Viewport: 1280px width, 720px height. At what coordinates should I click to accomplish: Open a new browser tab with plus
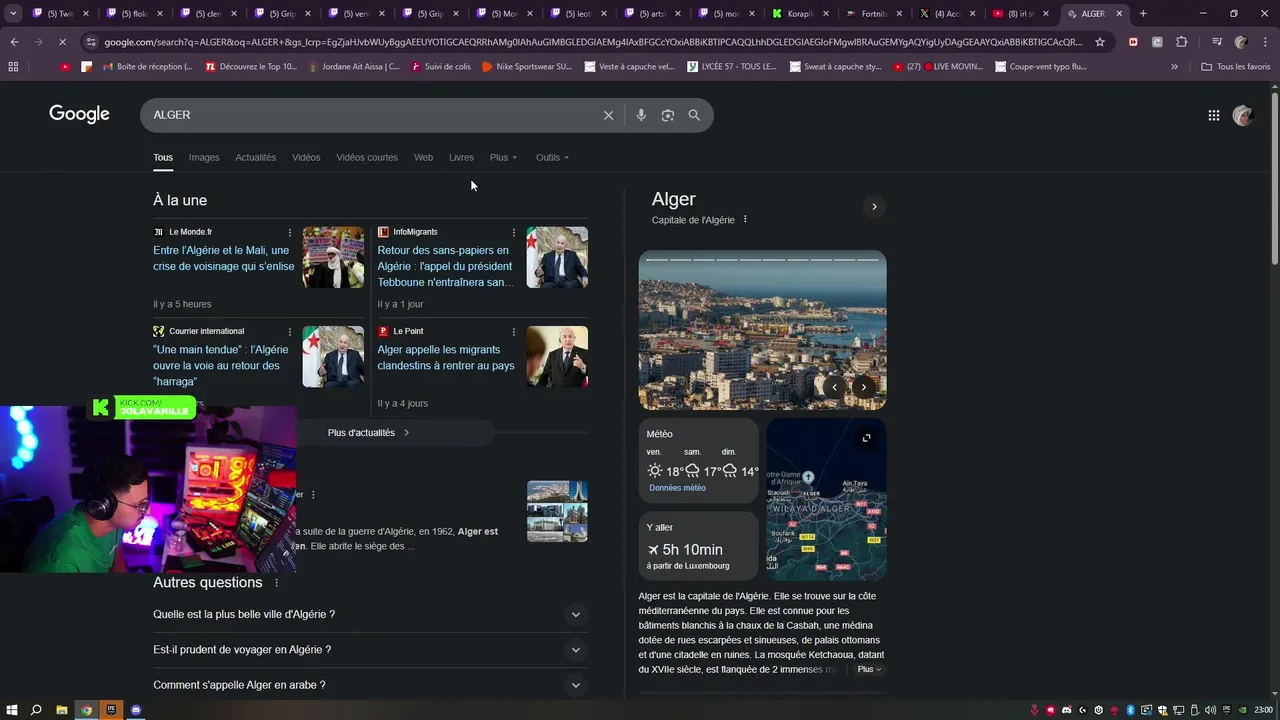tap(1143, 14)
